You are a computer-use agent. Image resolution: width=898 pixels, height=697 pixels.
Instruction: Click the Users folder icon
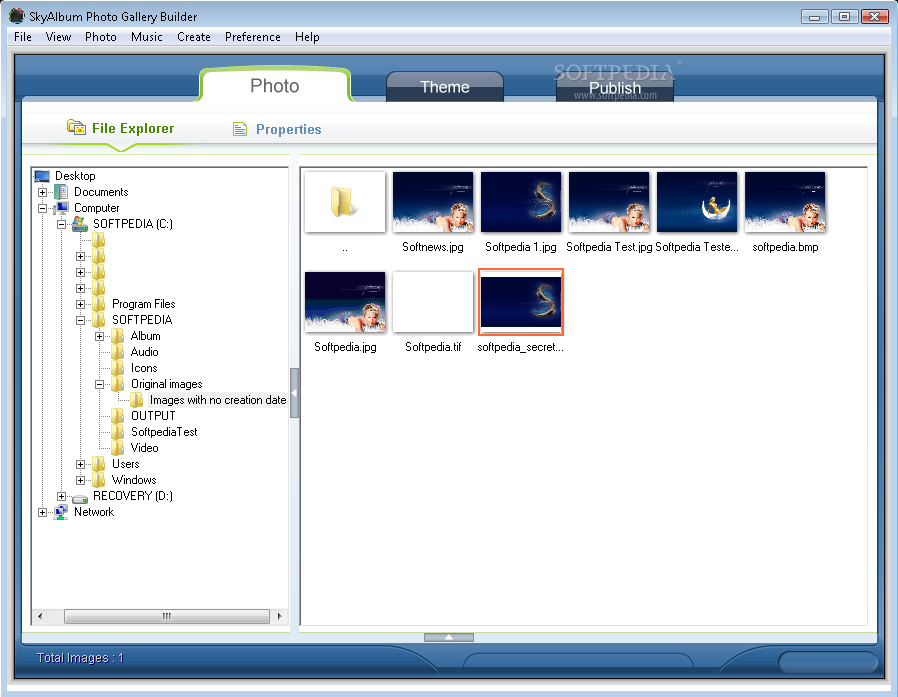tap(99, 464)
